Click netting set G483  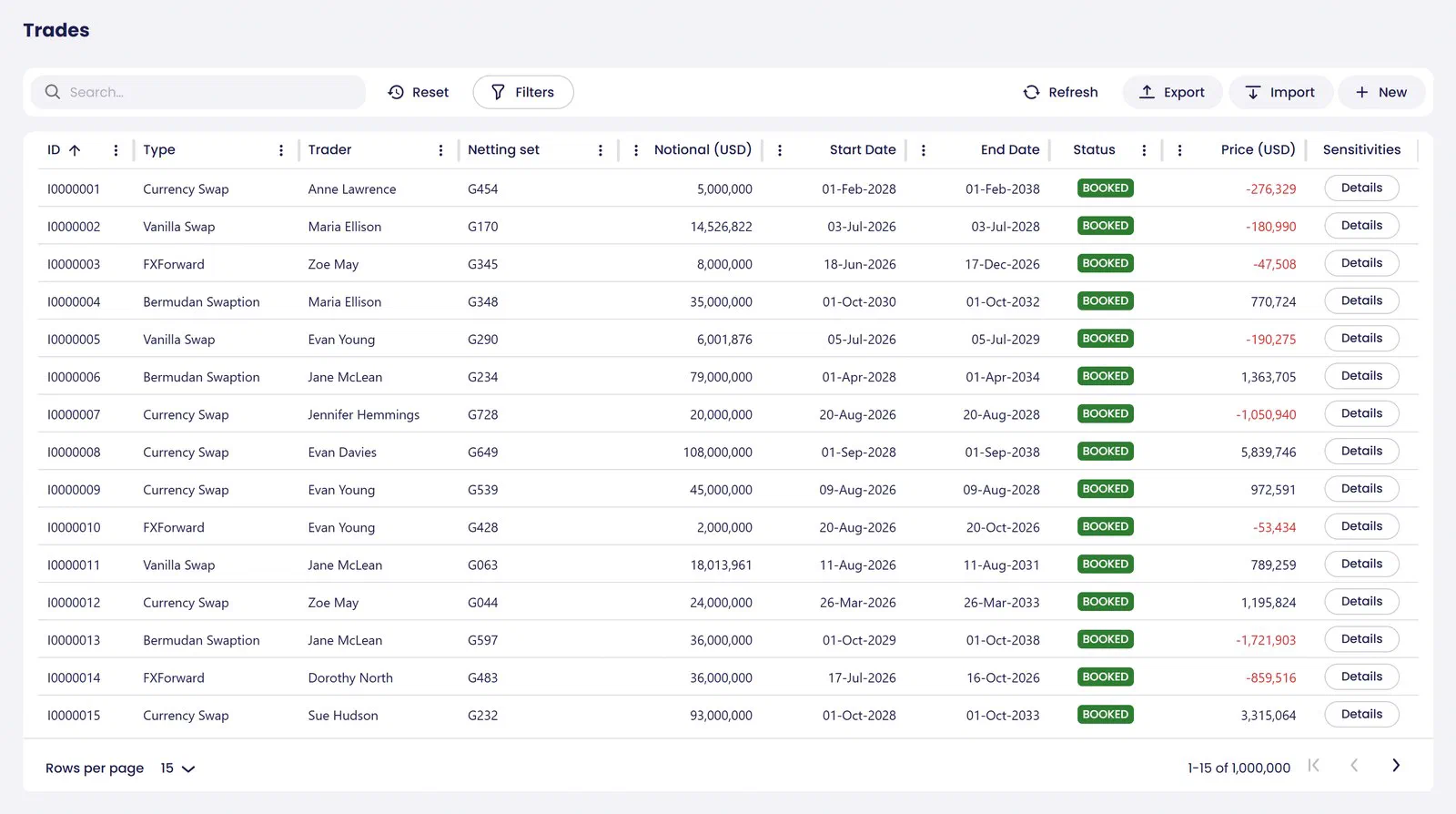[482, 678]
